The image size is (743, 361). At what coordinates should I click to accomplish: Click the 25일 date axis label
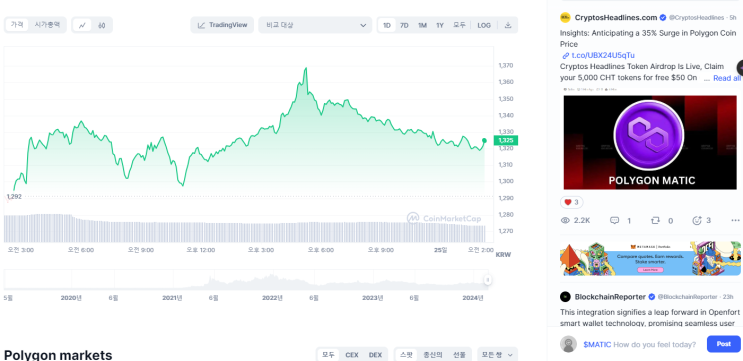coord(441,250)
